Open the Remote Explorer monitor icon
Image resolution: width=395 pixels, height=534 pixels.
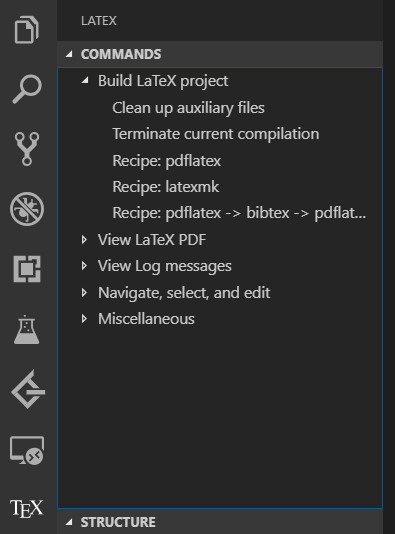(x=27, y=450)
